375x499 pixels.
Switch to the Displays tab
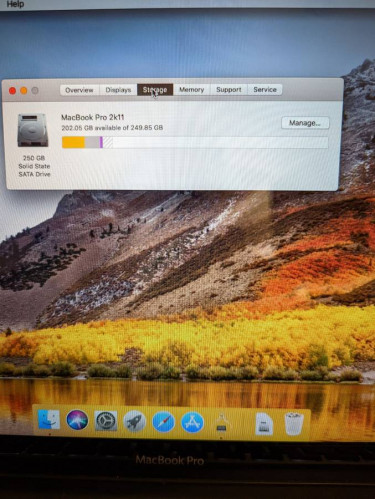click(118, 90)
